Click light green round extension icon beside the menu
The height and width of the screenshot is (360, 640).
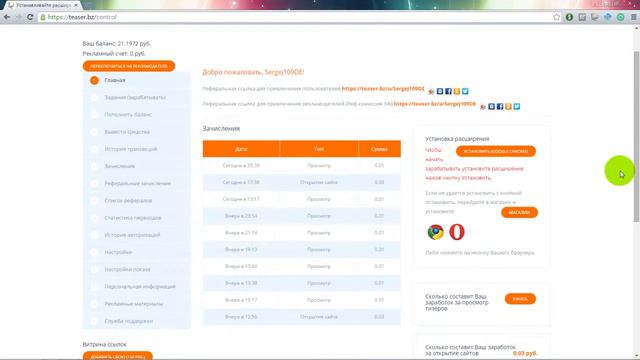coord(620,17)
